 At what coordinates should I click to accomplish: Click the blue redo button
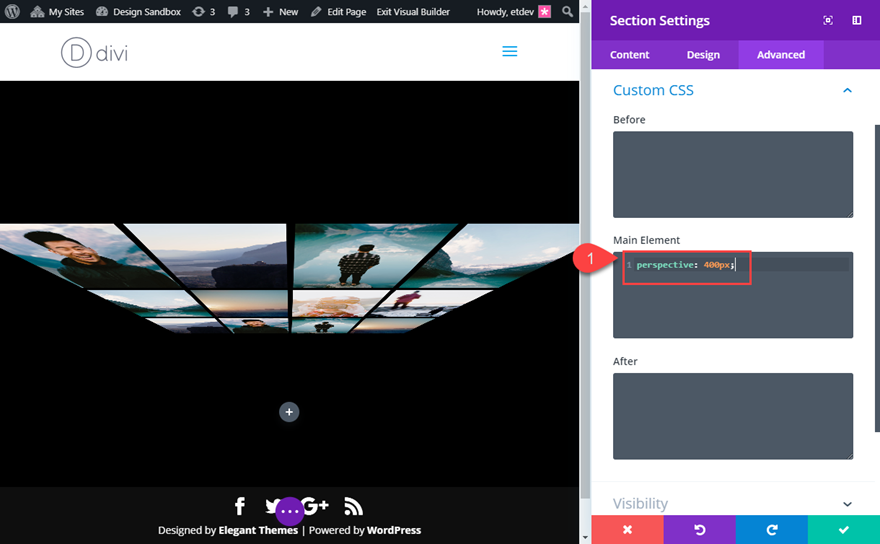pyautogui.click(x=772, y=529)
